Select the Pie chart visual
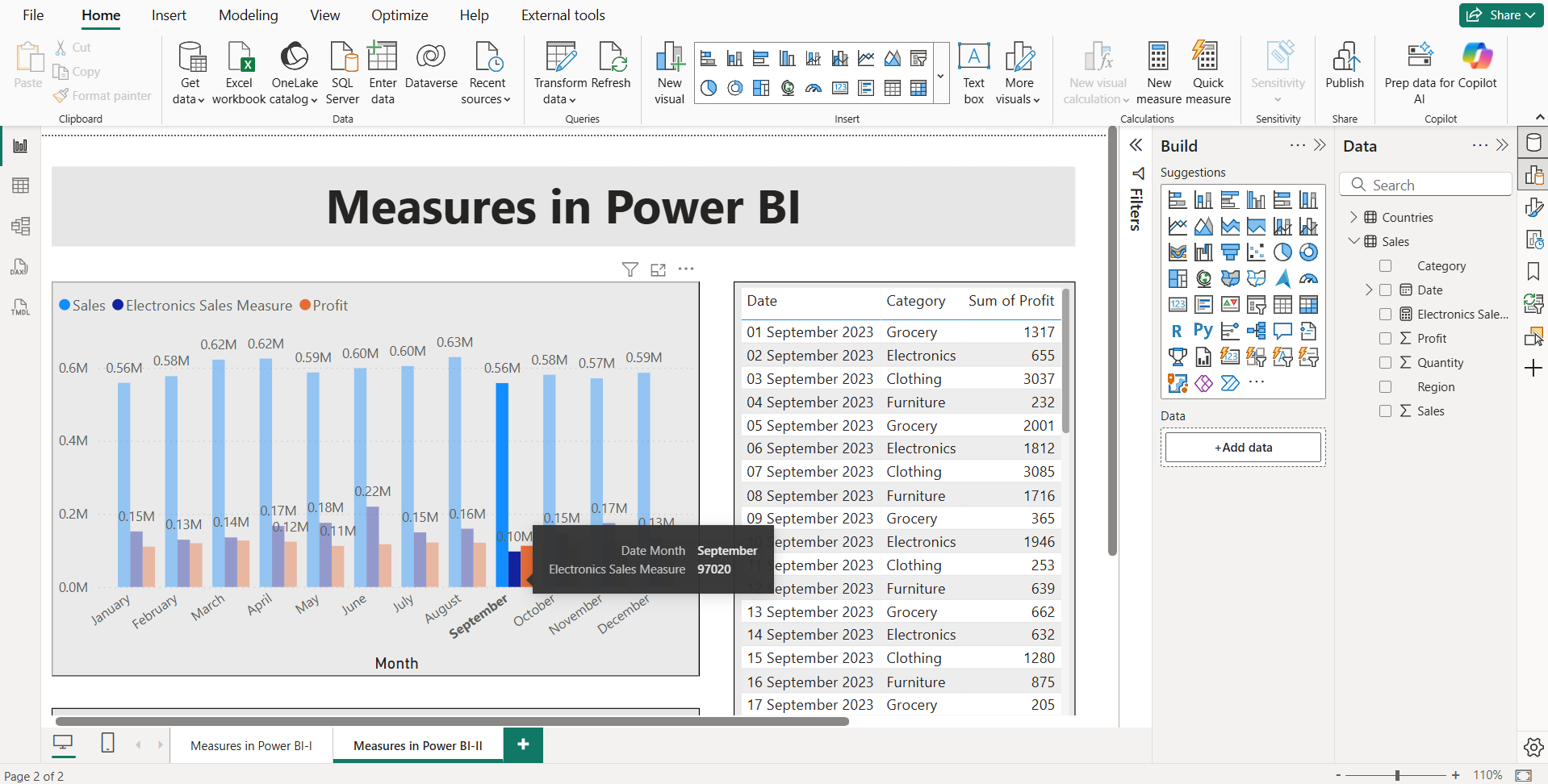1548x784 pixels. tap(1282, 252)
